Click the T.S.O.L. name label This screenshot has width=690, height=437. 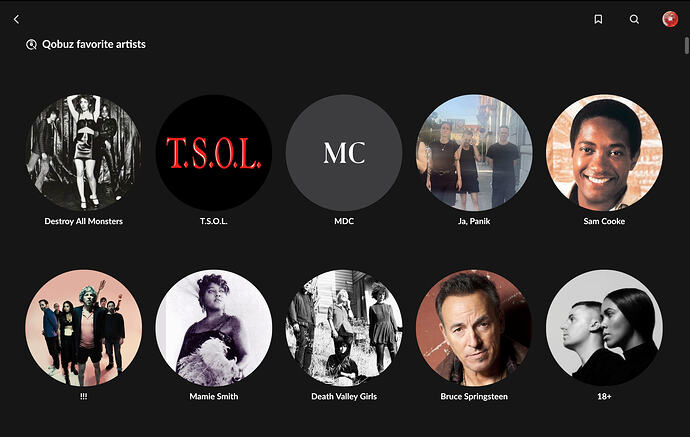pyautogui.click(x=214, y=221)
